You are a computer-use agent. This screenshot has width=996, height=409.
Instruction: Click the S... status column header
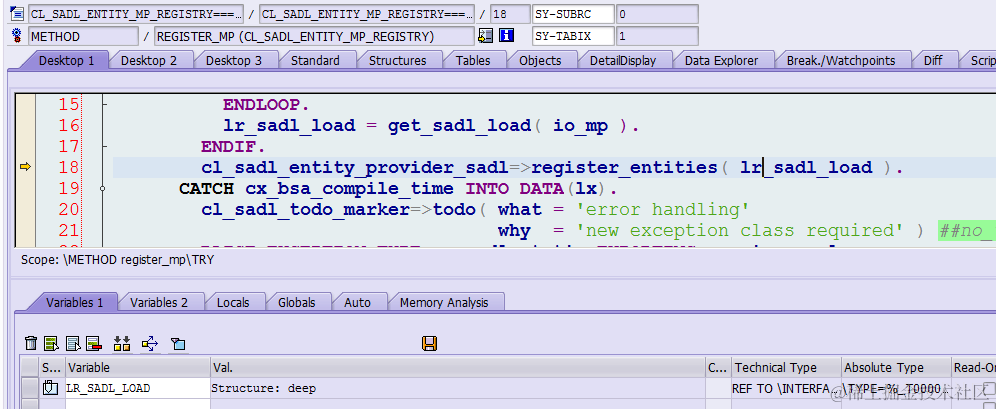tap(52, 367)
